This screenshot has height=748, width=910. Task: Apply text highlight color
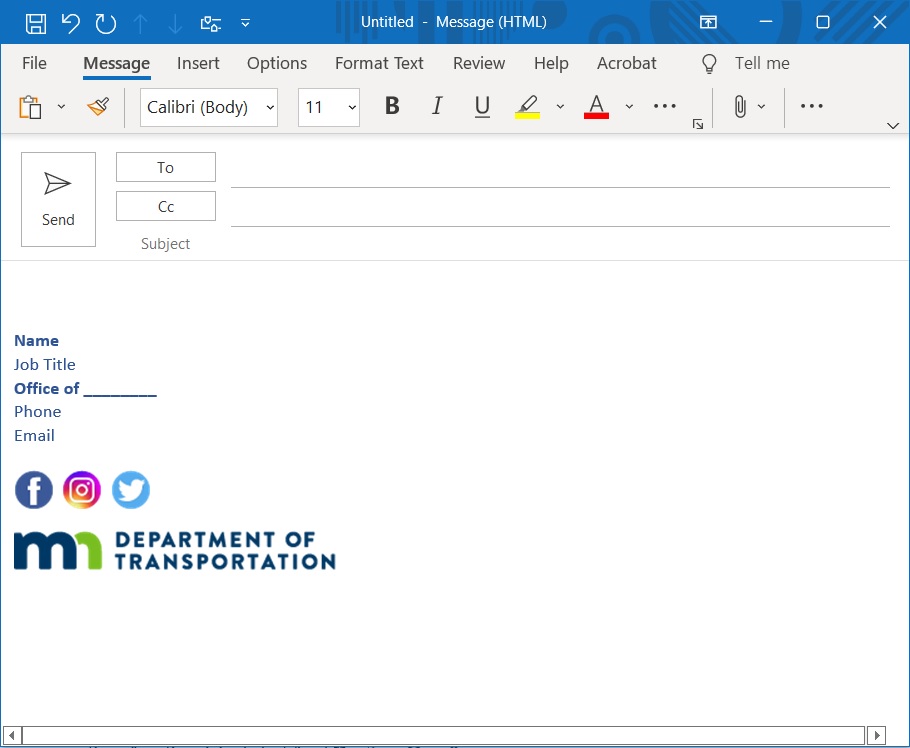tap(527, 106)
